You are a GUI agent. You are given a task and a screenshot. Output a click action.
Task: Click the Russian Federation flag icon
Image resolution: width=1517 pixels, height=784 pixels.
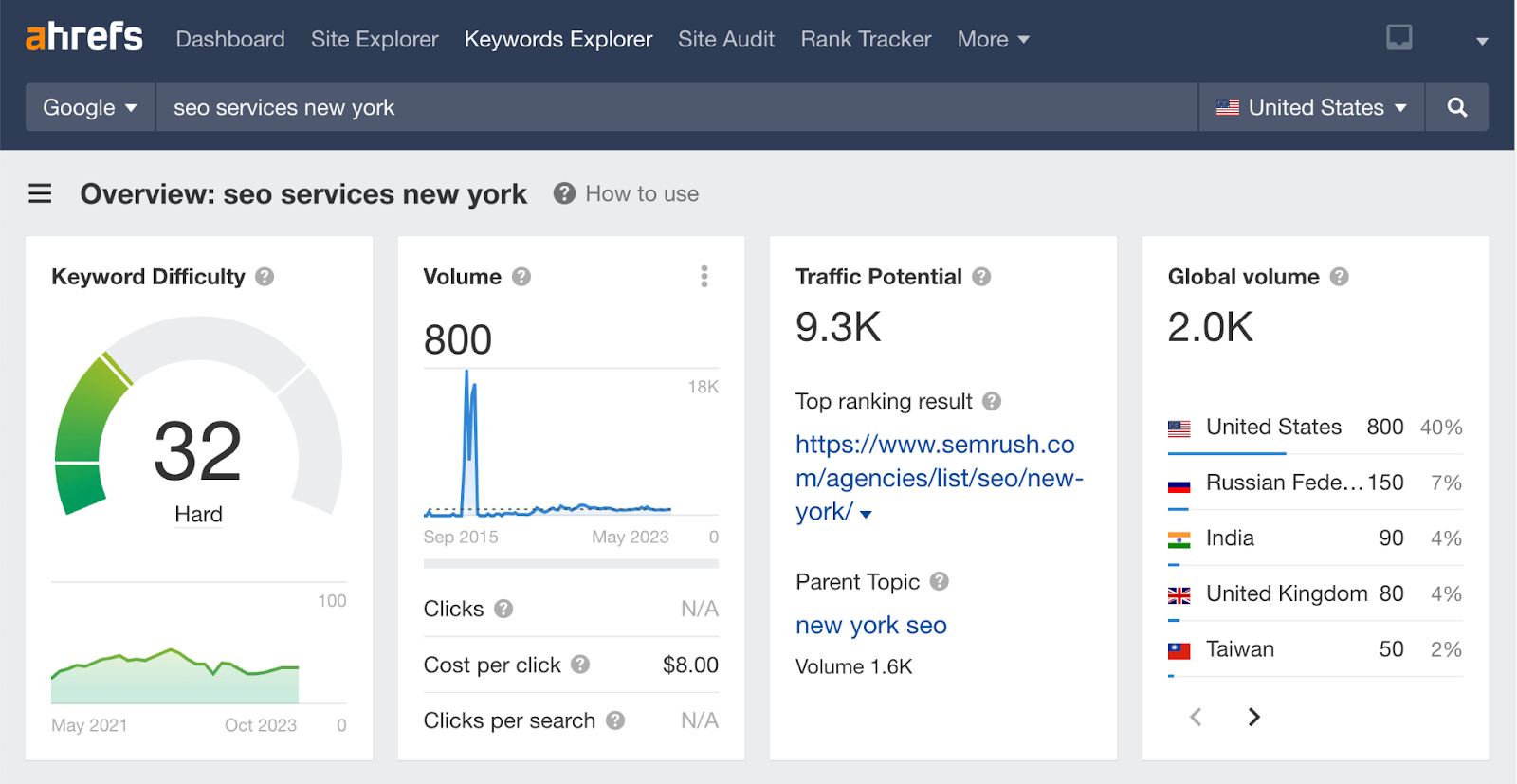pyautogui.click(x=1179, y=484)
